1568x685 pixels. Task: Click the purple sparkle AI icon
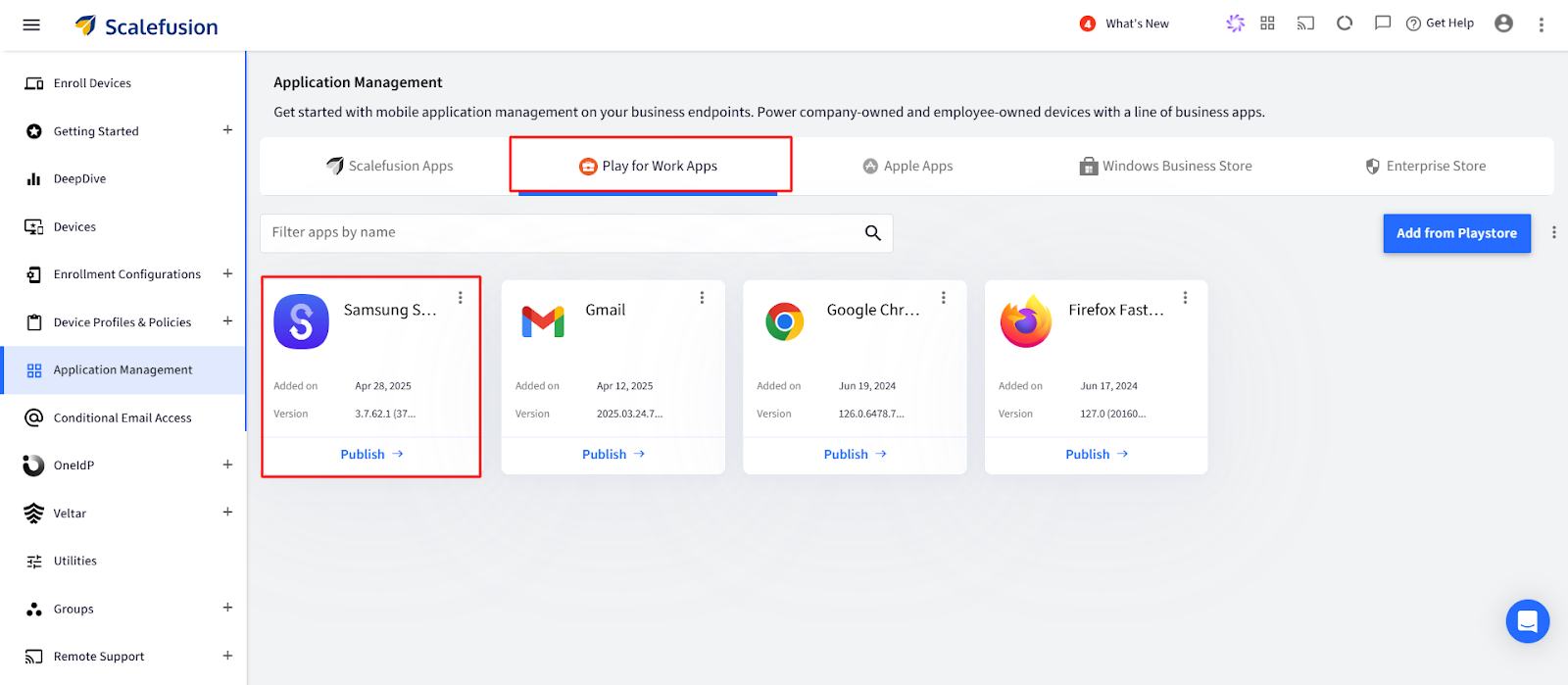pyautogui.click(x=1236, y=23)
